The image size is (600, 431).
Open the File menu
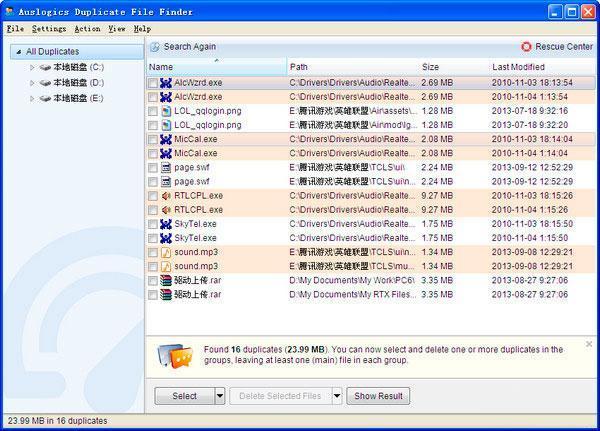pos(15,29)
